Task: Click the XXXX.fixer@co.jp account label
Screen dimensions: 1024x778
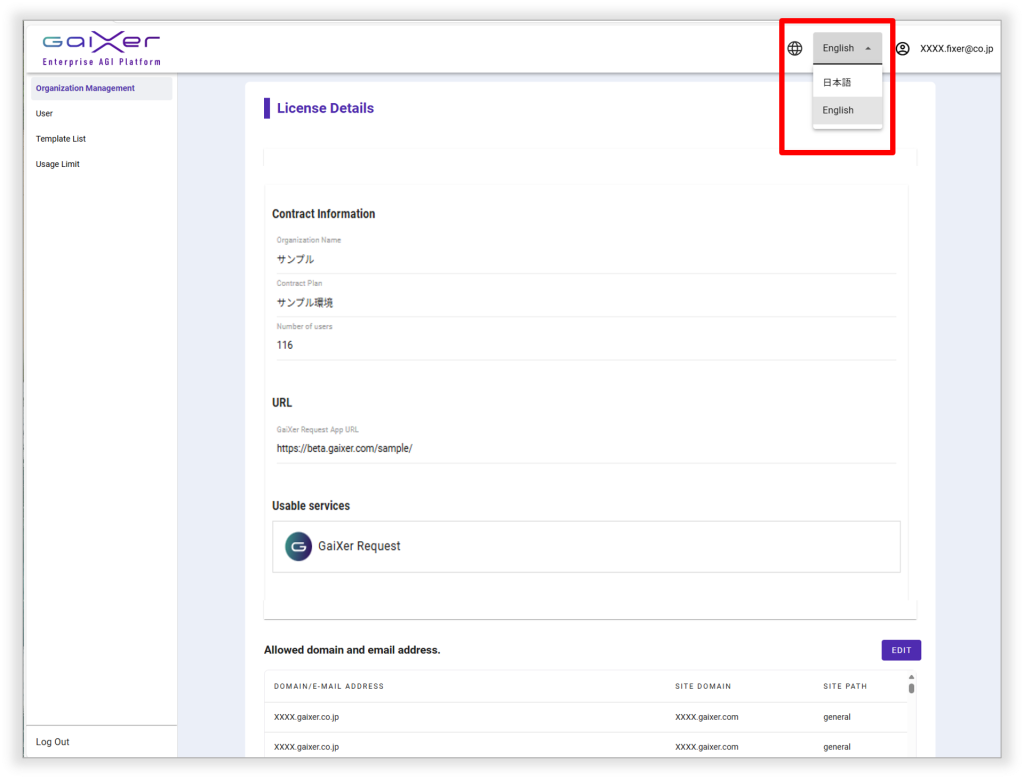Action: coord(956,48)
